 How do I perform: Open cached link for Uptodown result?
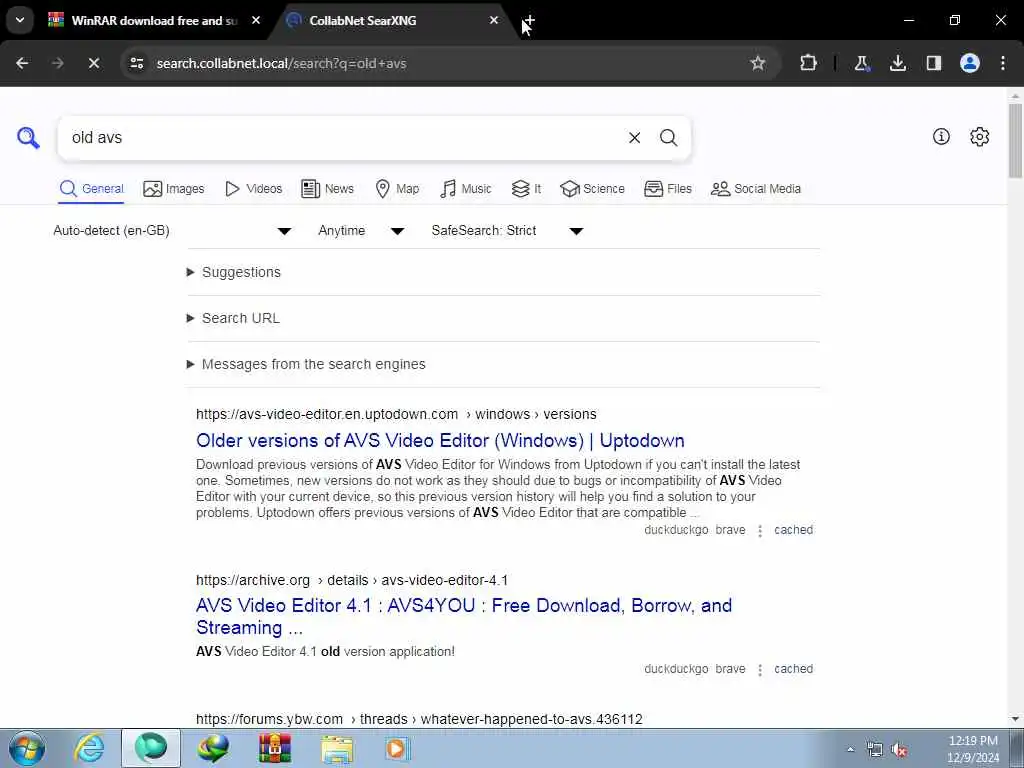793,530
